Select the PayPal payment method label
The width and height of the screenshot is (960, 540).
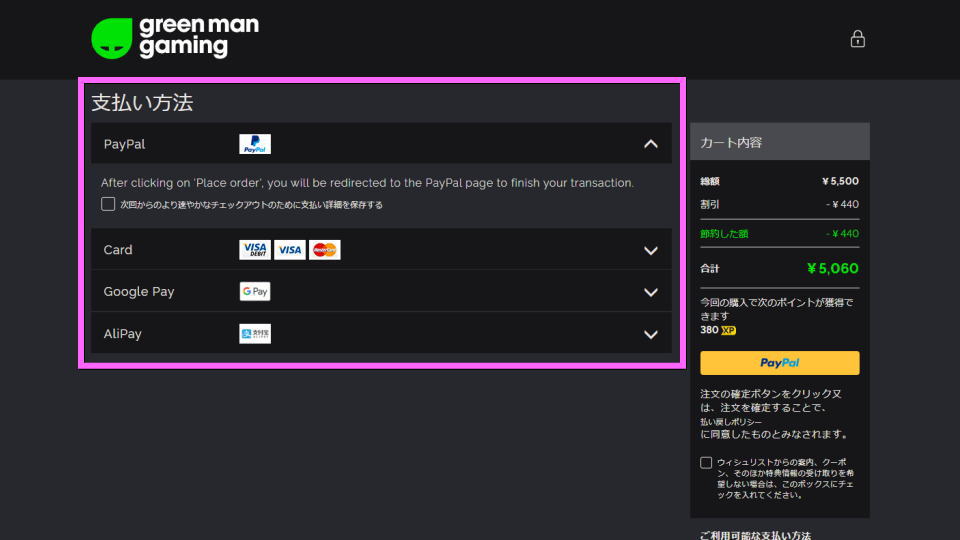124,144
